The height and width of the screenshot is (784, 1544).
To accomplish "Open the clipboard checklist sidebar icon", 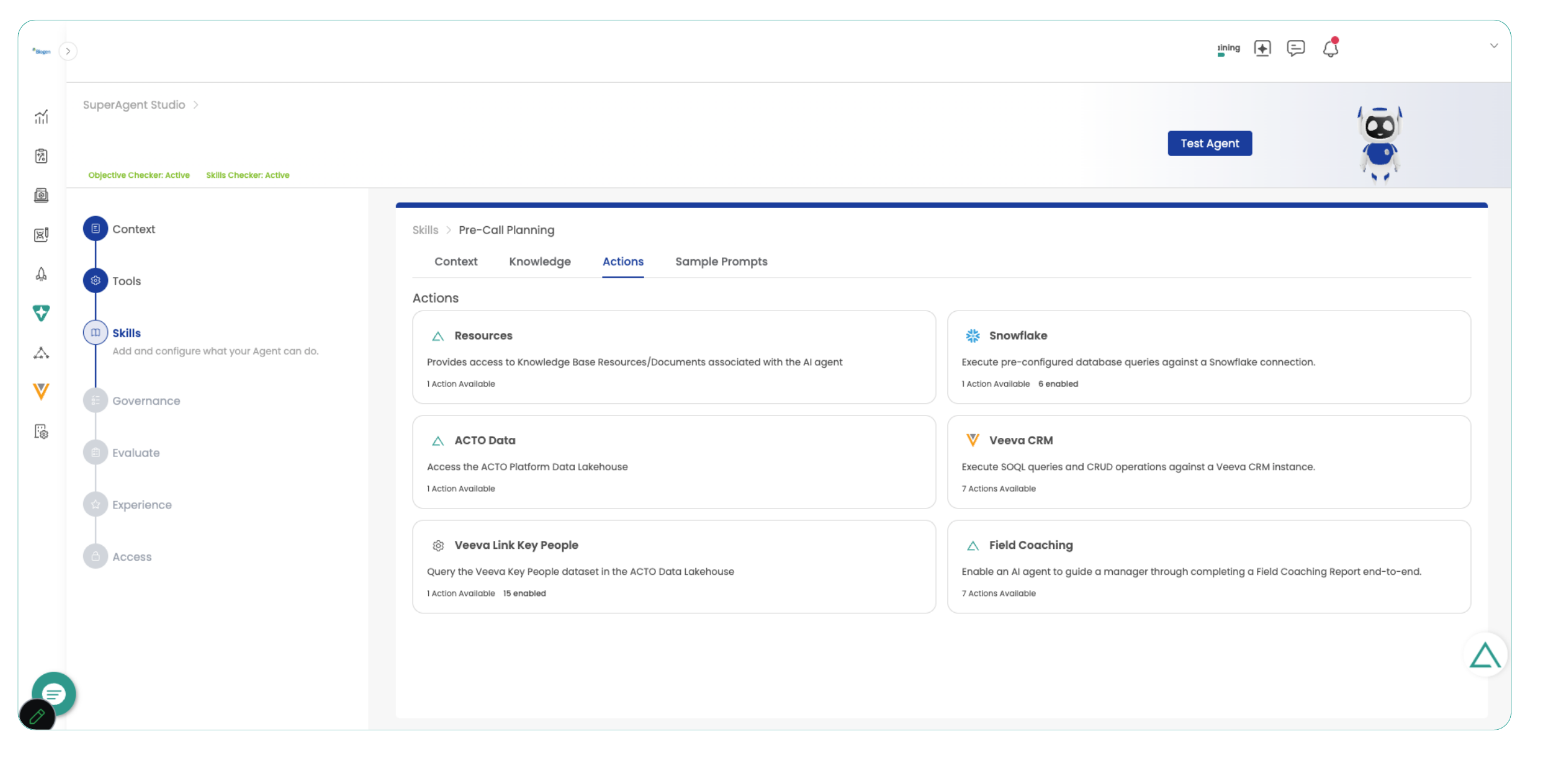I will coord(41,156).
